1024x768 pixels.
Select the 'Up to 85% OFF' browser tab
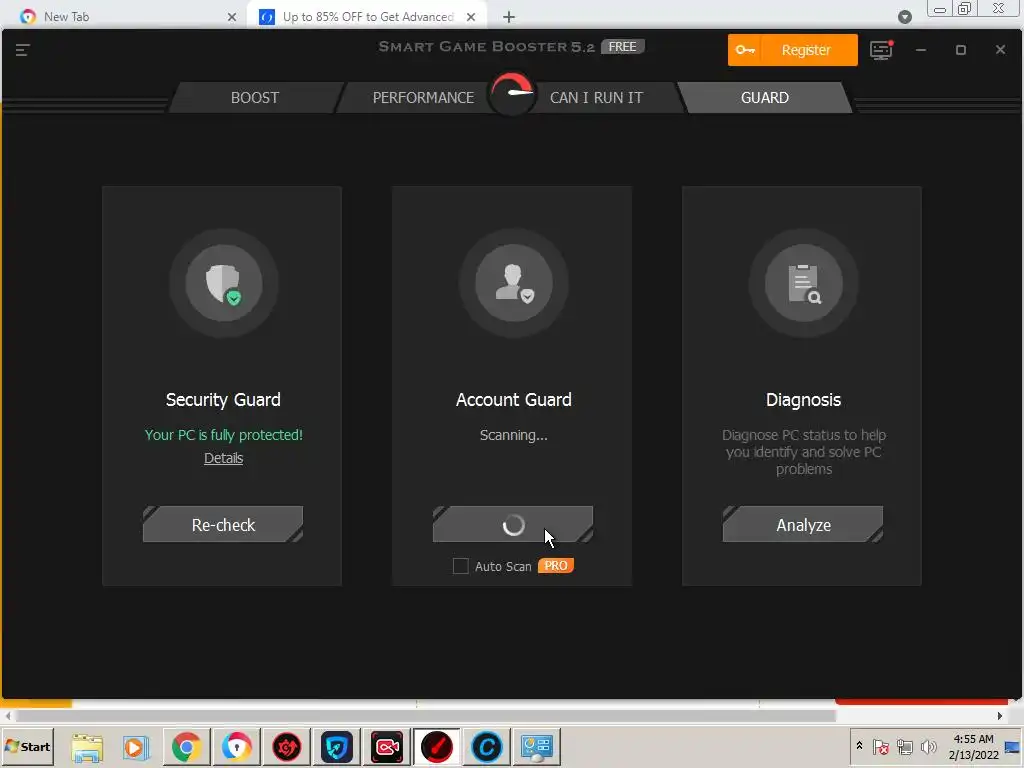(x=368, y=16)
